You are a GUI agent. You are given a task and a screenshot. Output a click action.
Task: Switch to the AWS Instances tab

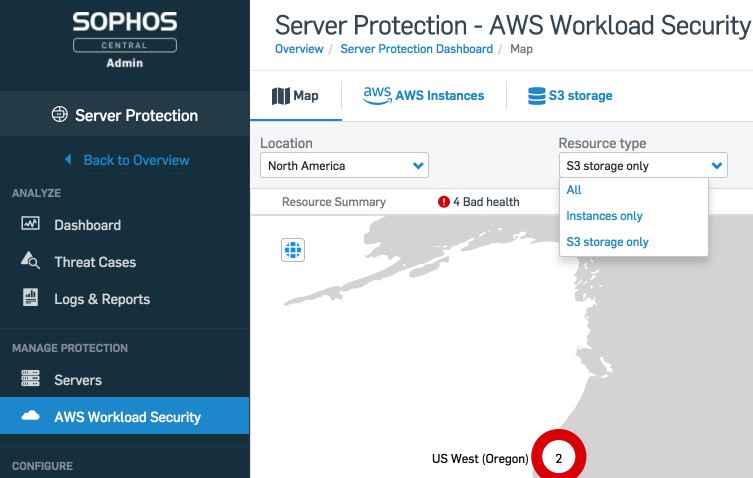[x=424, y=96]
